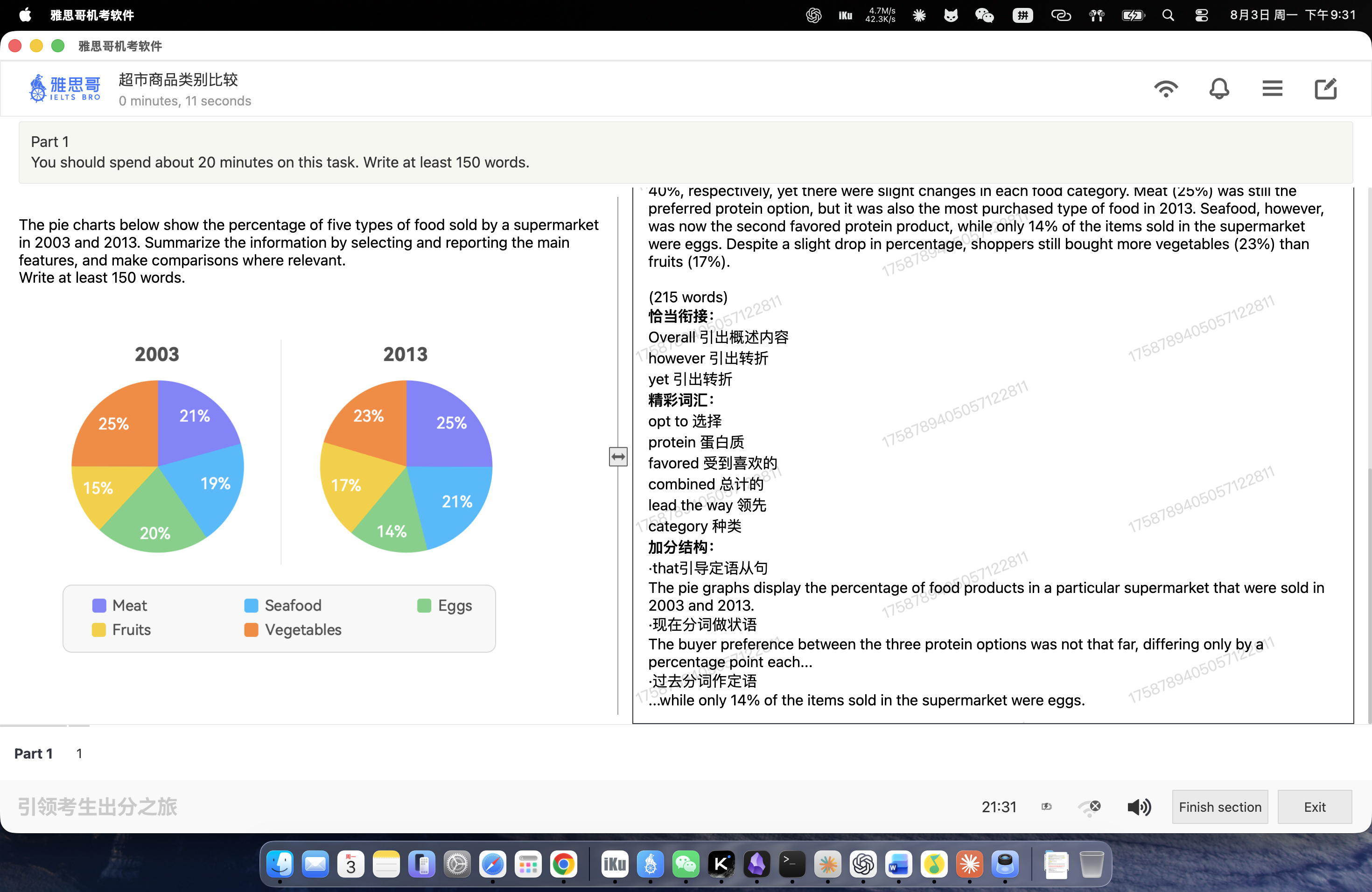Click the Vegetables legend swatch
Viewport: 1372px width, 892px height.
(x=252, y=629)
